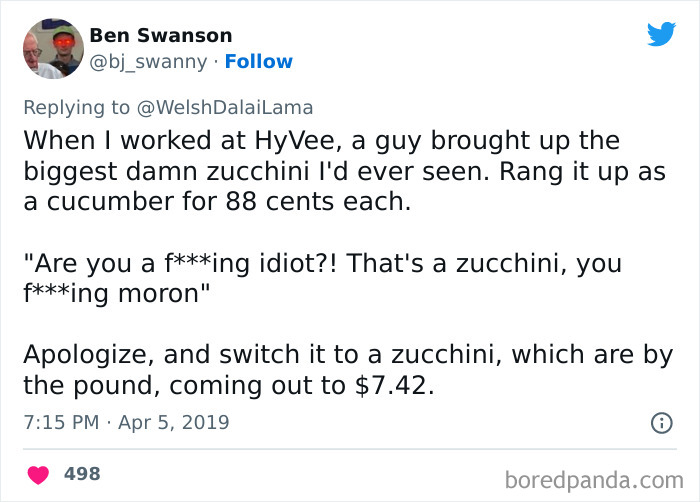
Task: Click the "Replying to" label
Action: [x=76, y=108]
